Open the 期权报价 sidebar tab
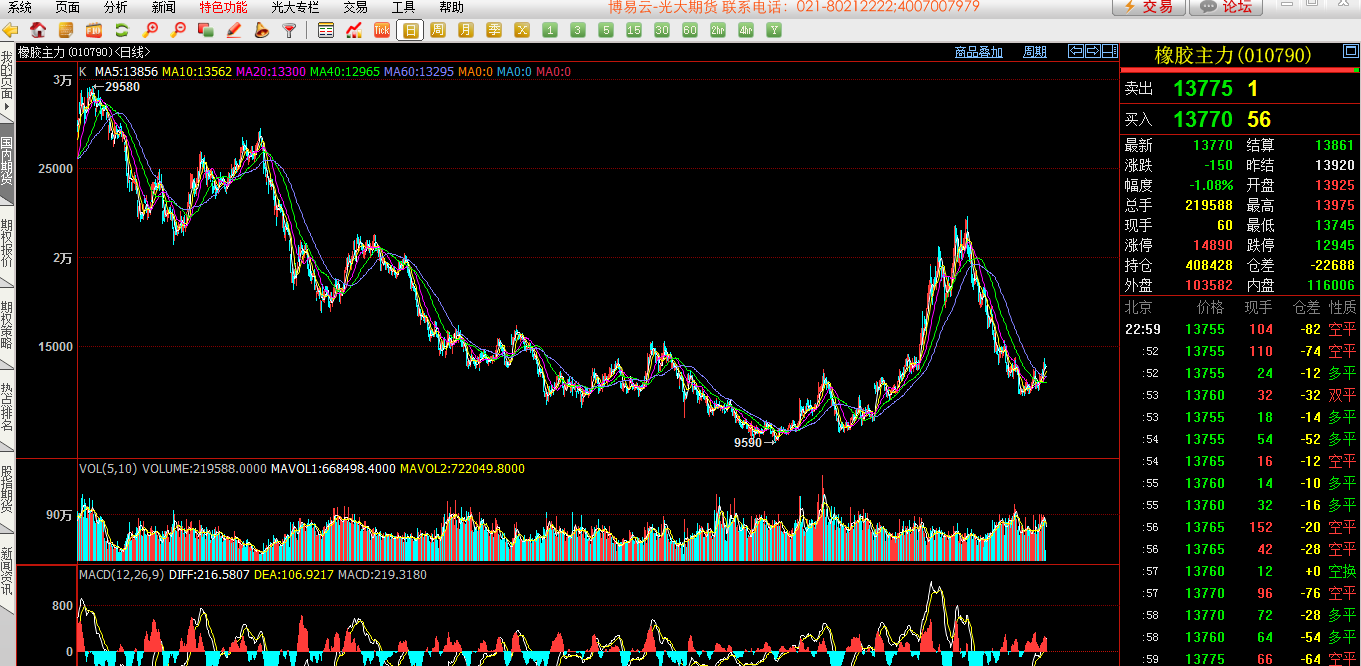1361x666 pixels. (x=7, y=243)
